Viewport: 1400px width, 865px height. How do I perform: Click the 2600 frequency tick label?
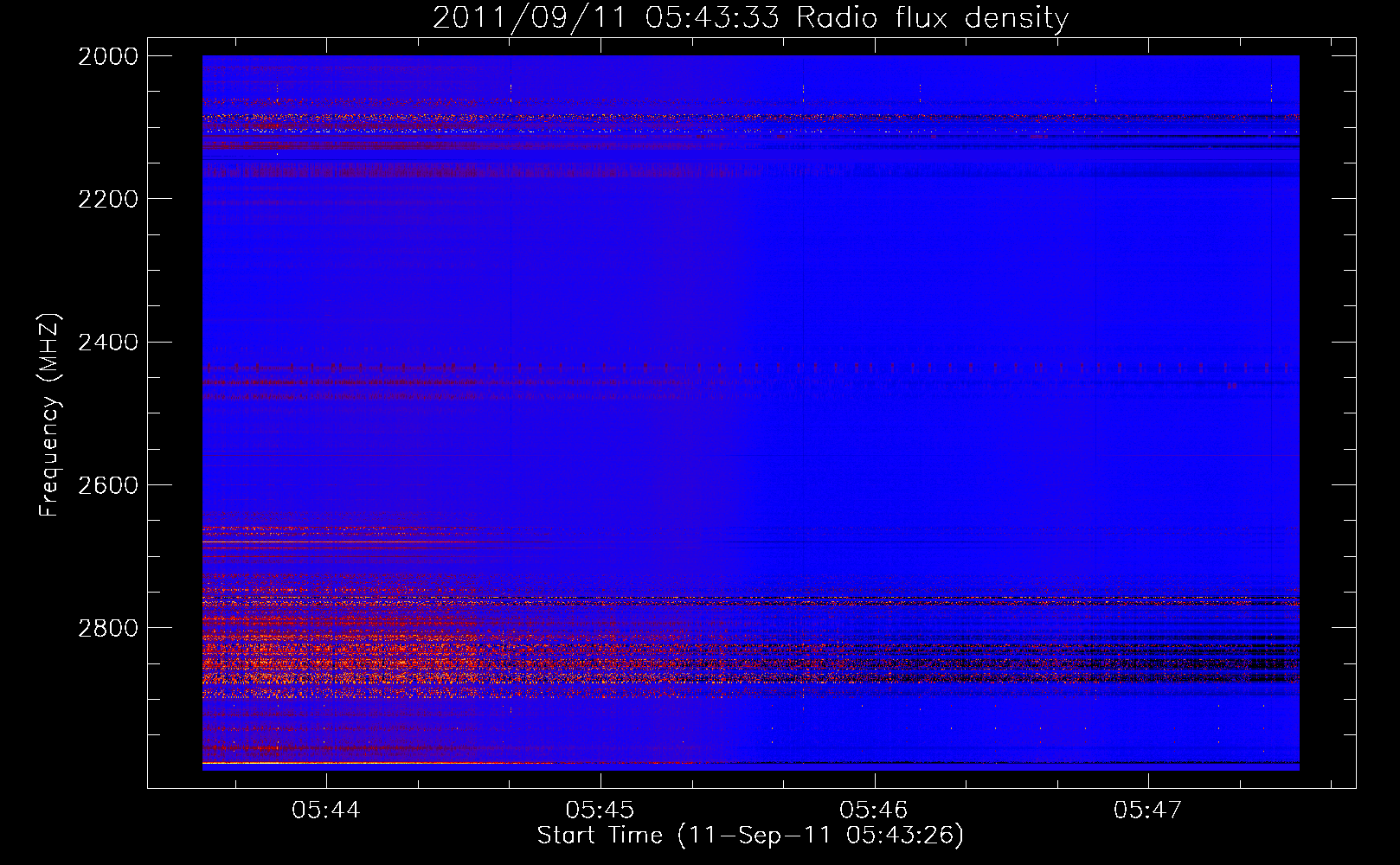(108, 485)
